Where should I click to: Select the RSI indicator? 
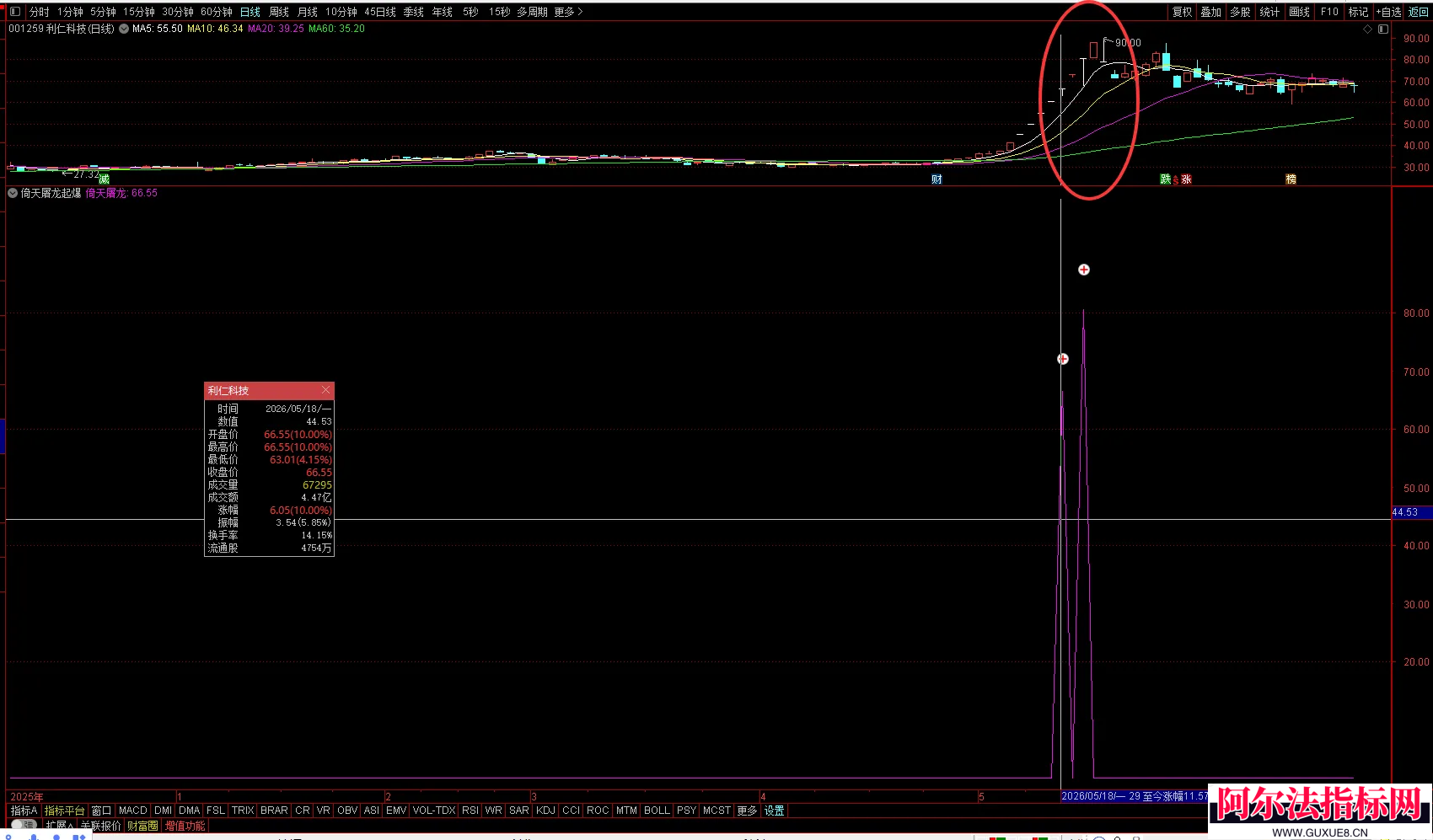point(470,811)
